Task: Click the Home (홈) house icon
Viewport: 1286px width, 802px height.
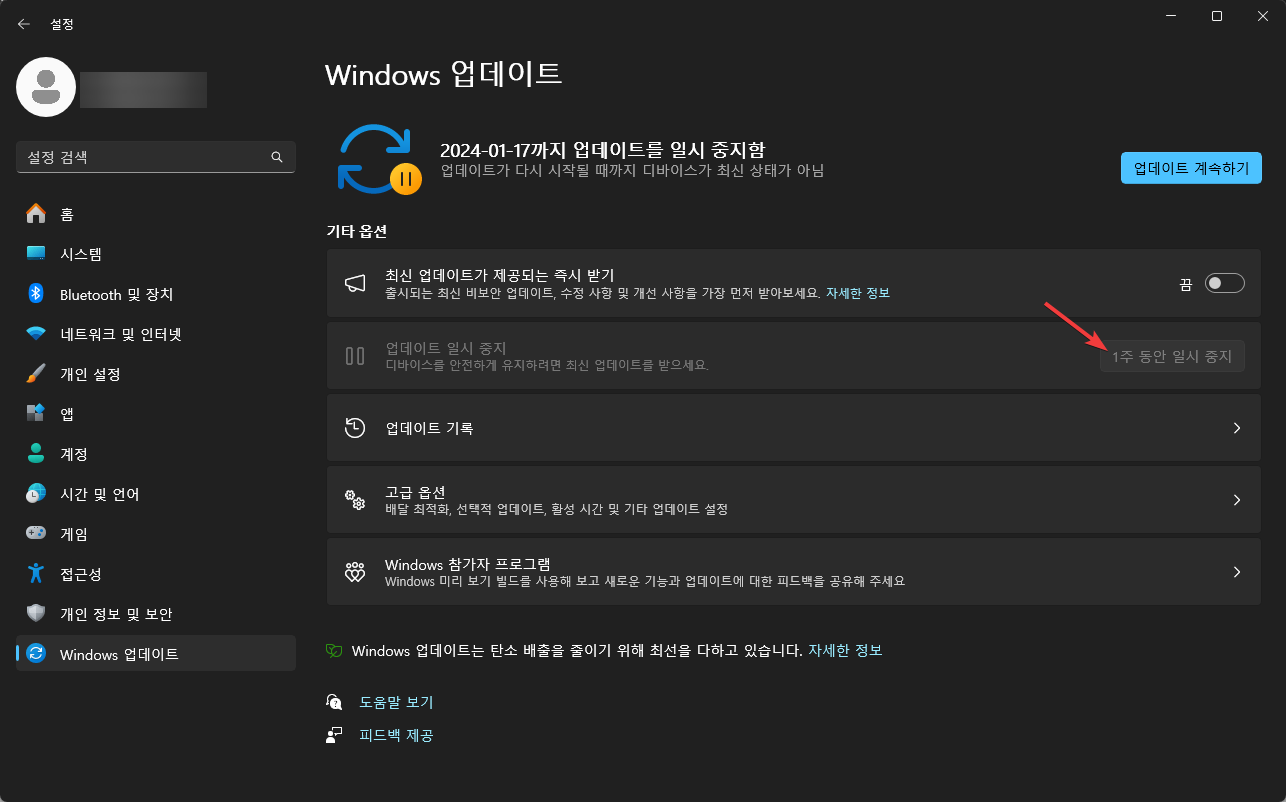Action: point(36,214)
